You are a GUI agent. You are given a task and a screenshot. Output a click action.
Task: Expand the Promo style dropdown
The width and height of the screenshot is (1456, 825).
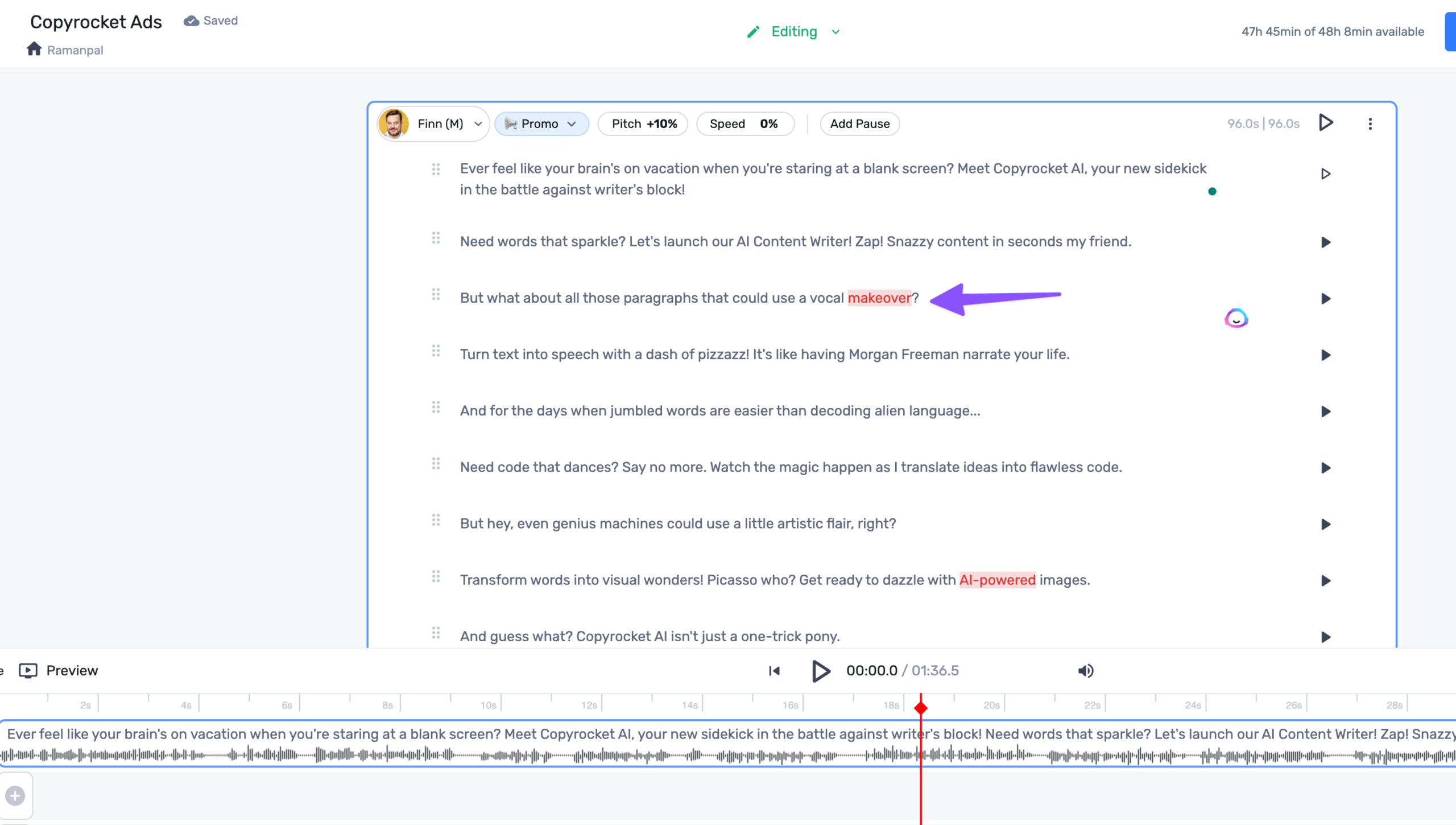click(541, 123)
